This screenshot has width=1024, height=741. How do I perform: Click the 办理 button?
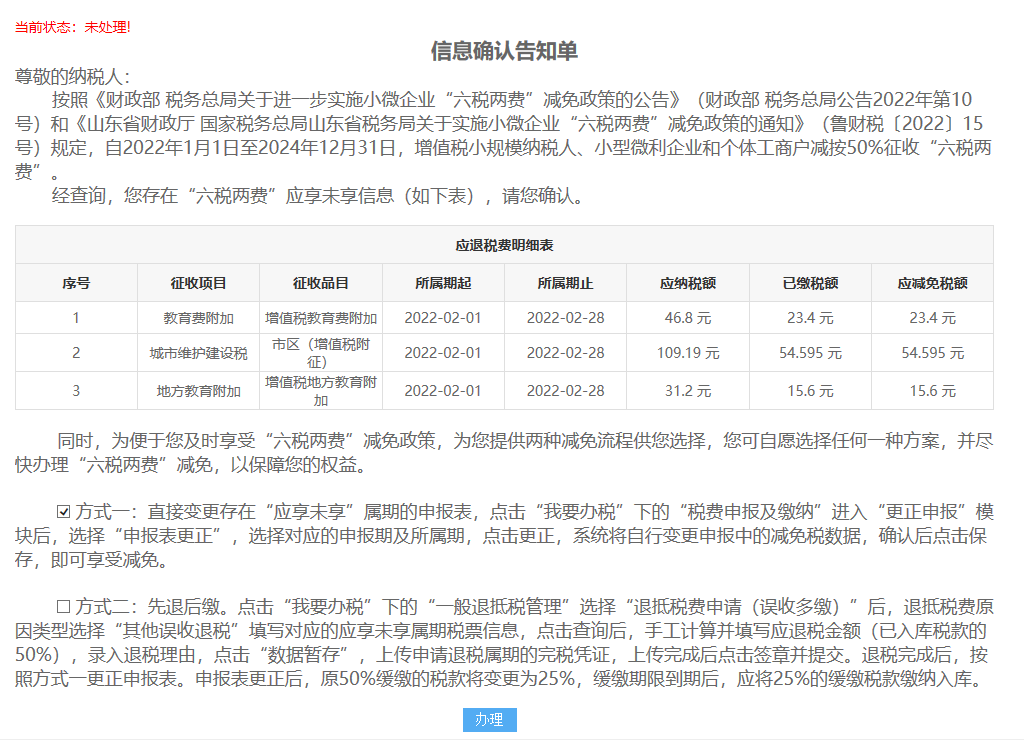[489, 719]
